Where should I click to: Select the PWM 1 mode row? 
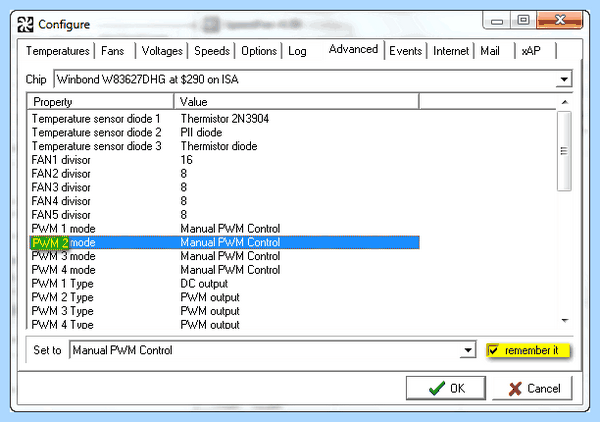(x=224, y=229)
